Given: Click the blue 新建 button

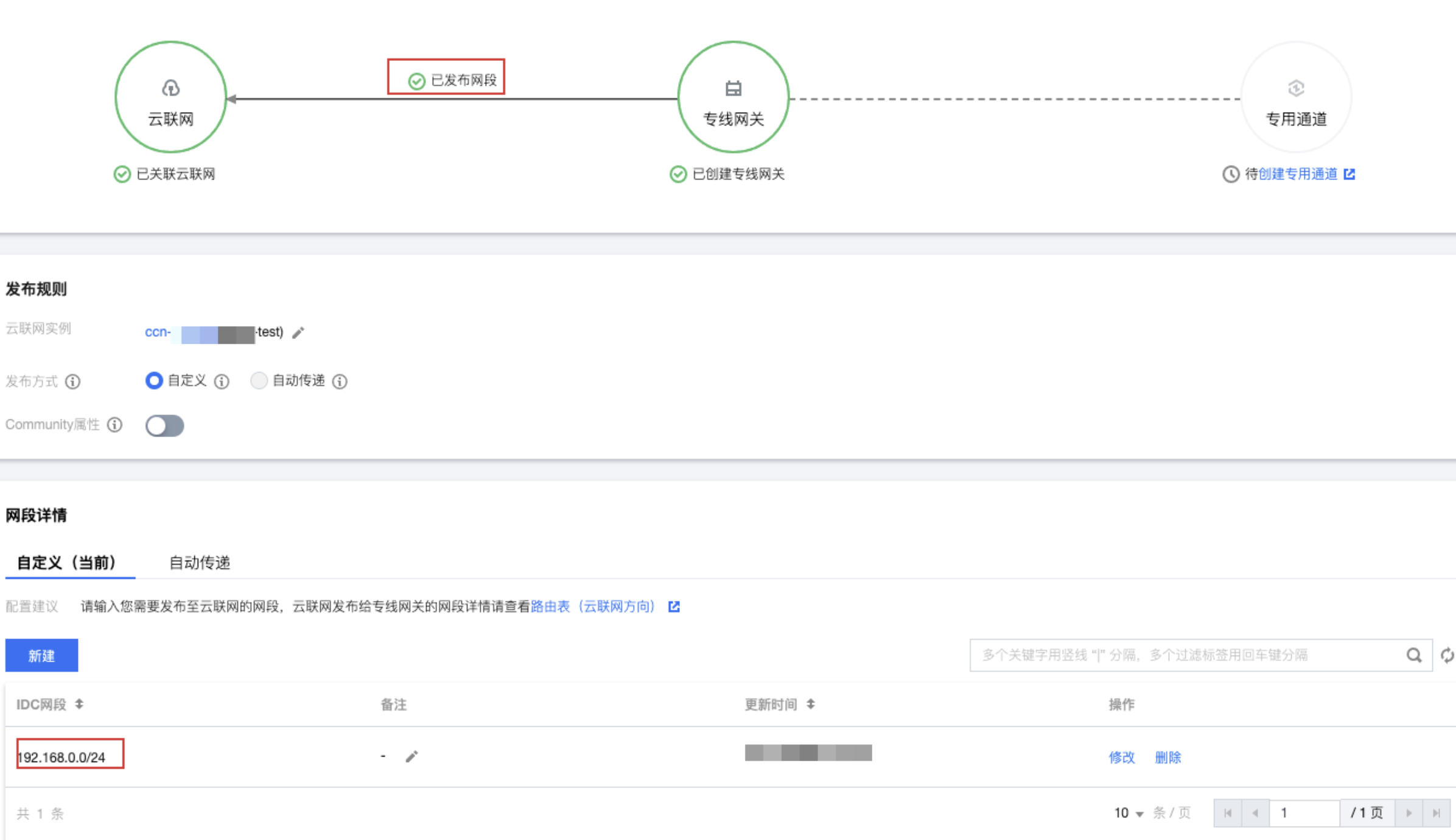Looking at the screenshot, I should click(x=41, y=656).
